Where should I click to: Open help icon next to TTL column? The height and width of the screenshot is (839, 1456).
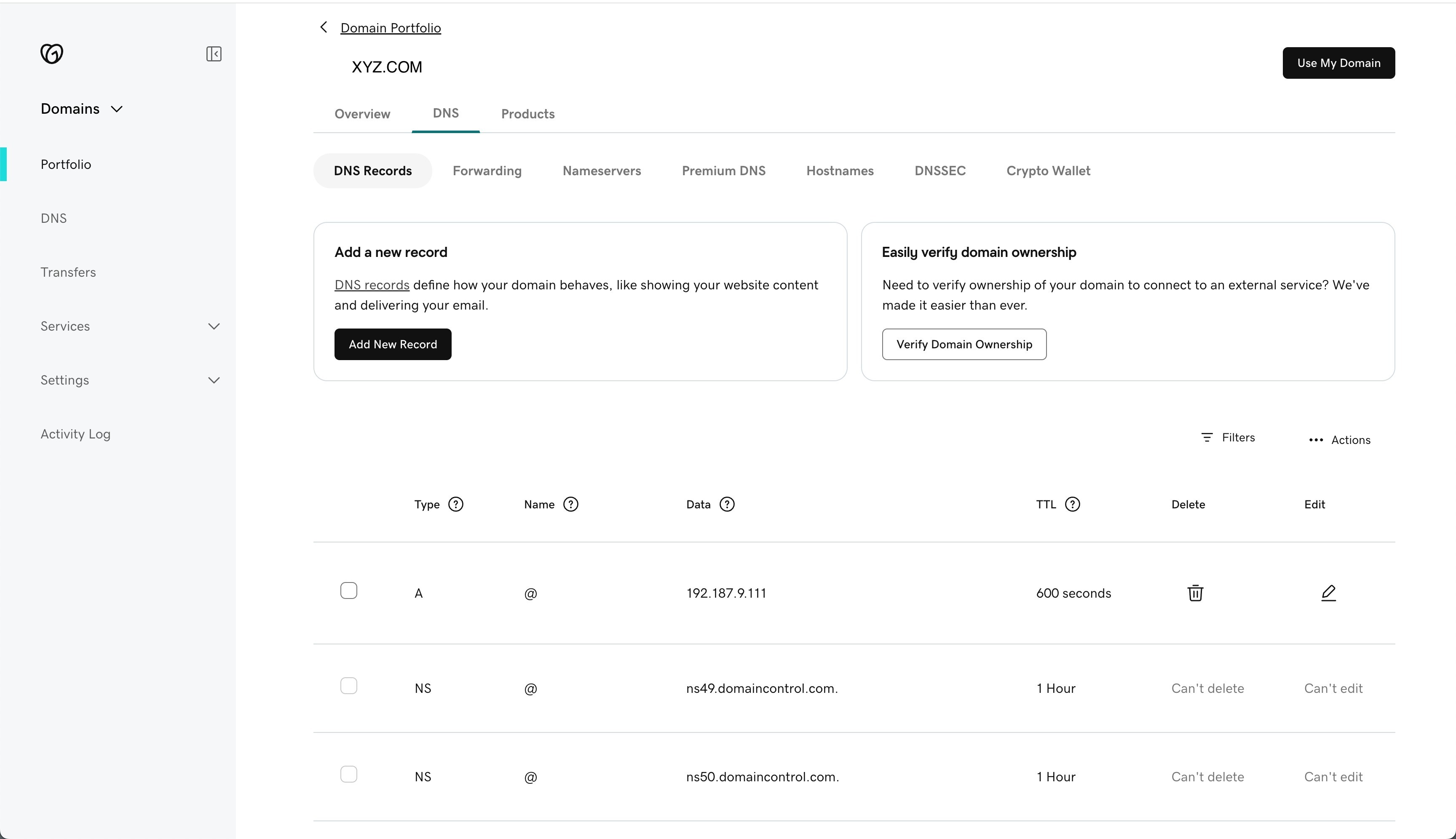click(1072, 504)
